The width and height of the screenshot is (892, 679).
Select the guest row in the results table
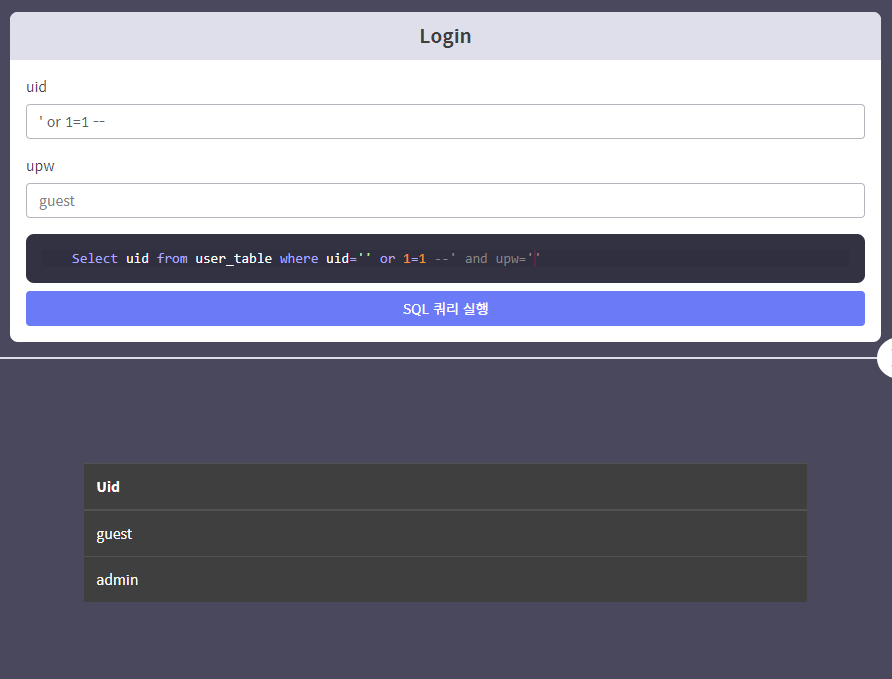445,533
